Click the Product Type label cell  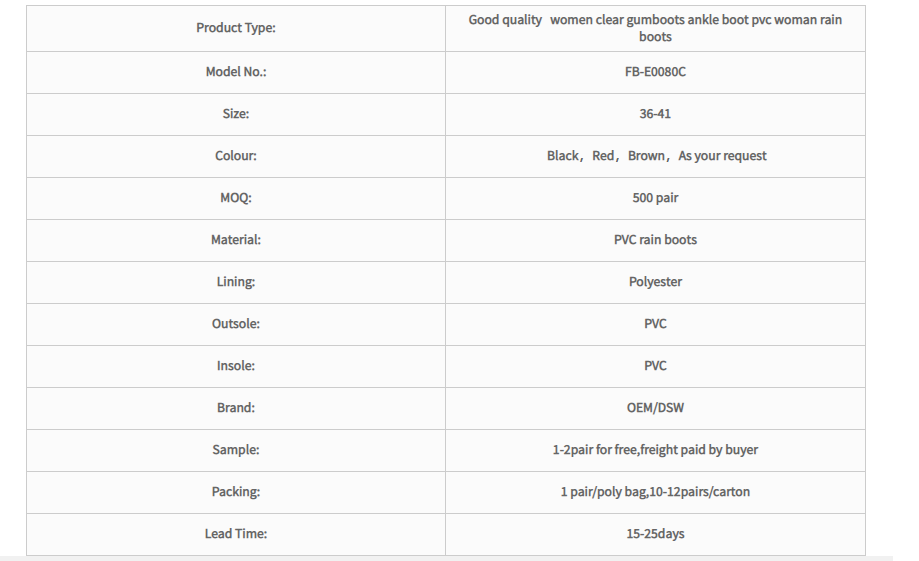tap(236, 28)
